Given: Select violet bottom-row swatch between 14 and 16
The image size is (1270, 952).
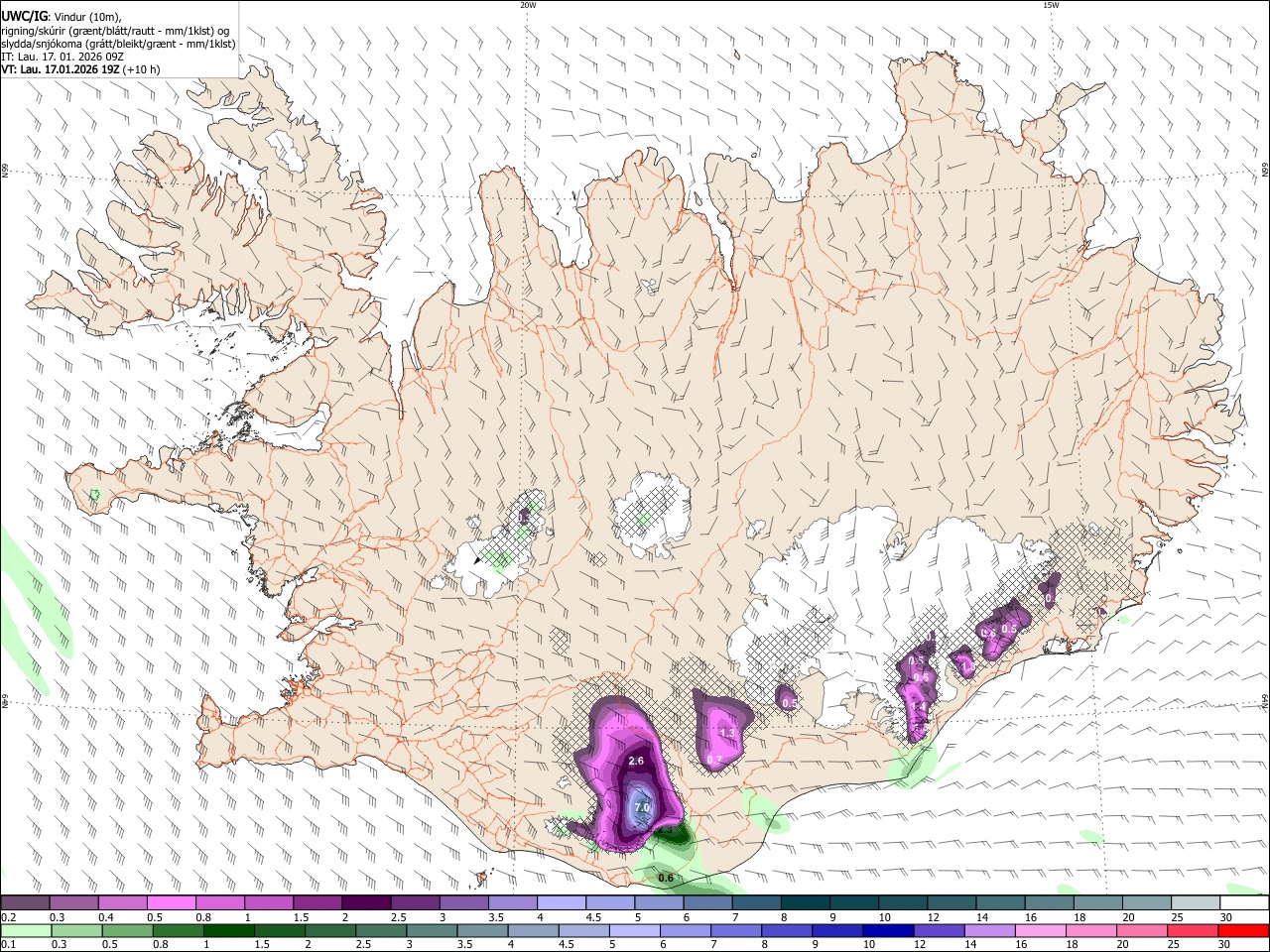Looking at the screenshot, I should pos(990,930).
